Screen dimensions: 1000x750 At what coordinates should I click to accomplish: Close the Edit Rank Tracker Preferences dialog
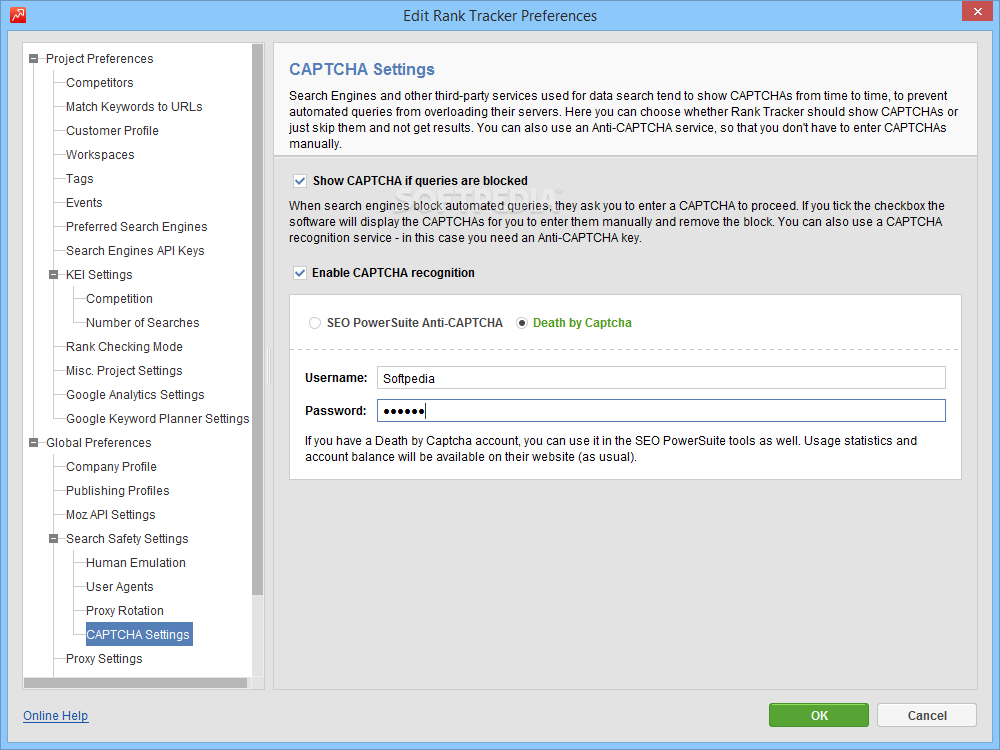coord(978,11)
